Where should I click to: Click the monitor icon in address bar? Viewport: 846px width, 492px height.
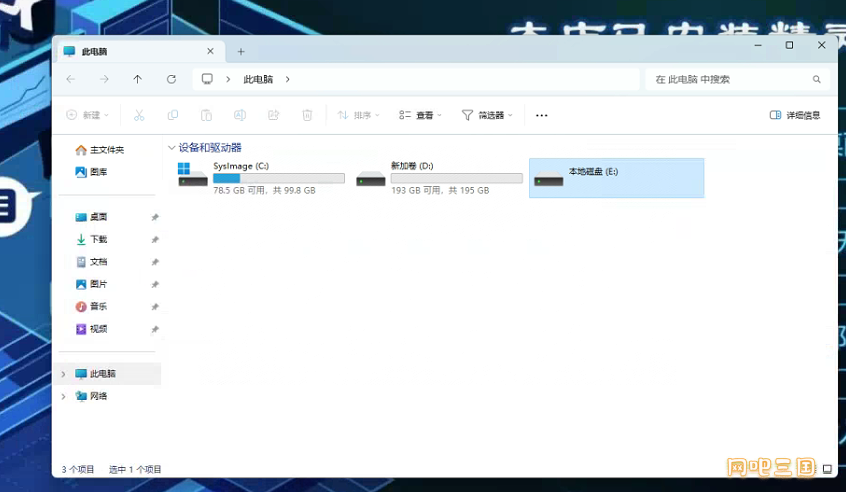[207, 79]
